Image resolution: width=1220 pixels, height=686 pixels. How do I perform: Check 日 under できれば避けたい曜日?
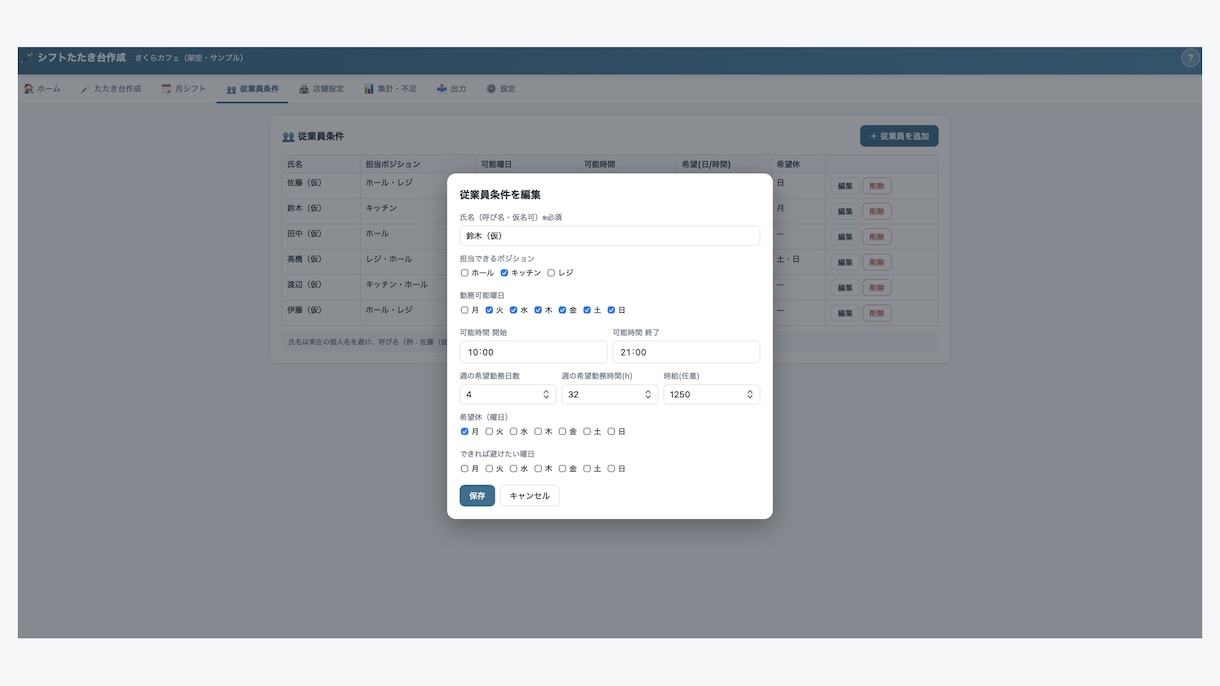click(x=611, y=469)
